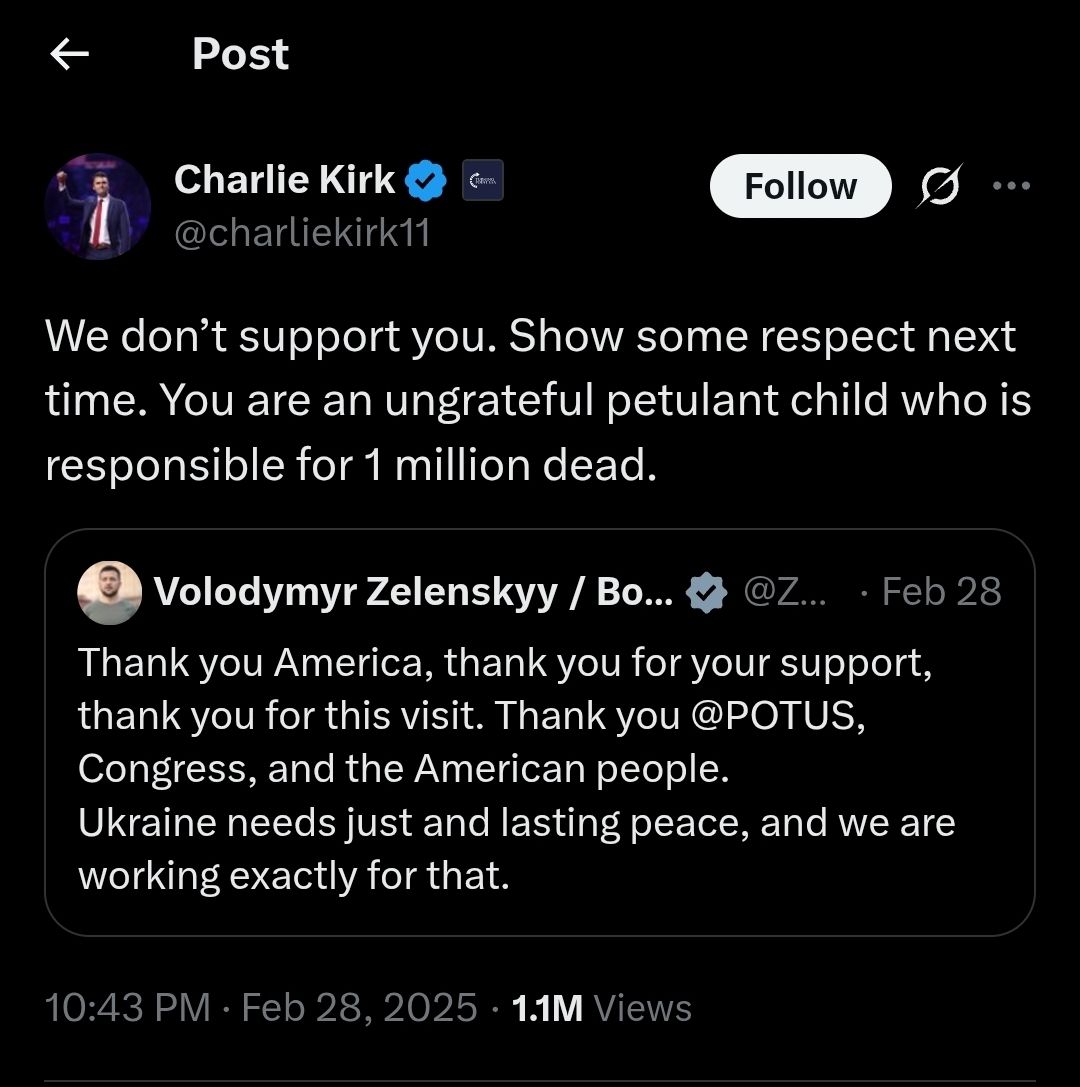This screenshot has width=1080, height=1087.
Task: Tap the 10:43 PM timestamp
Action: pos(128,1007)
